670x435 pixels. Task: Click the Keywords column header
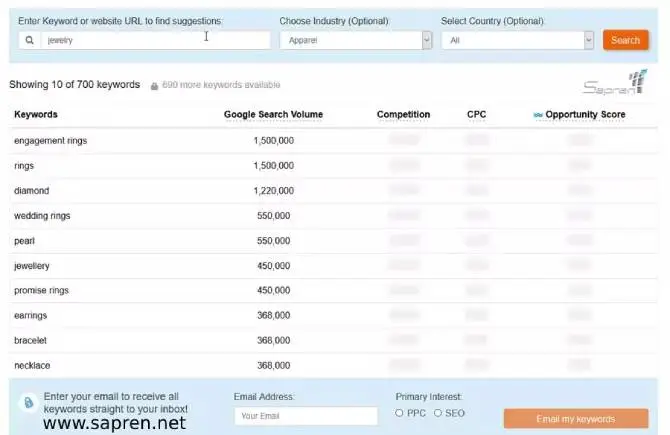pos(36,115)
